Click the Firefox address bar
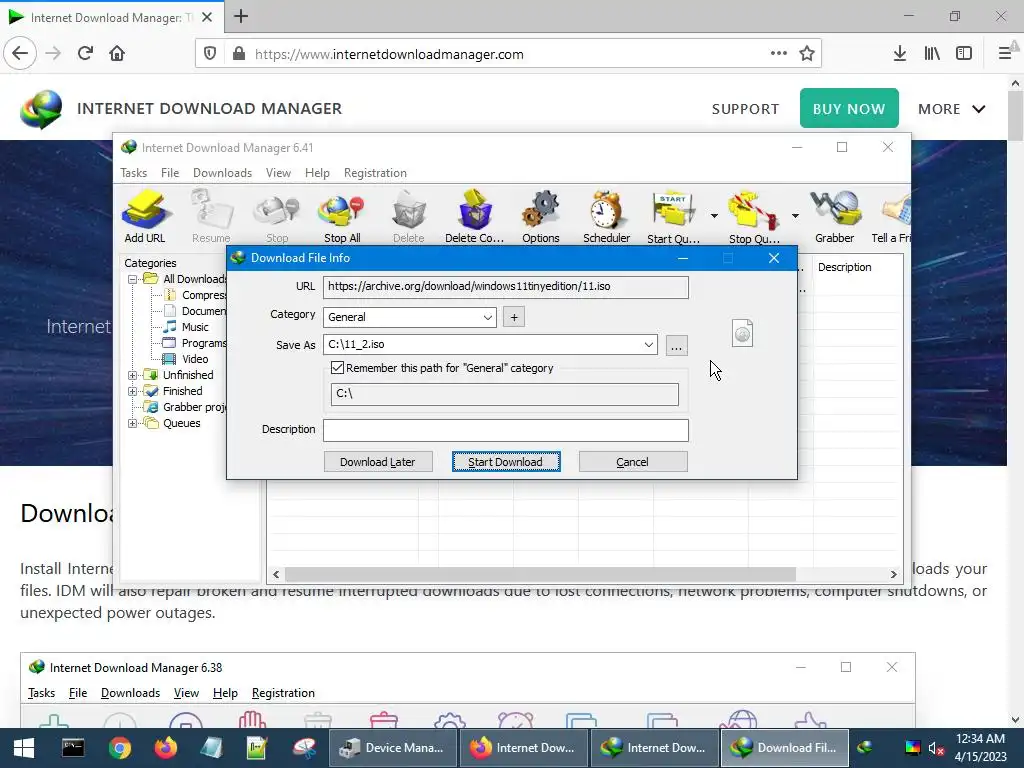Screen dimensions: 1024x768 508,54
